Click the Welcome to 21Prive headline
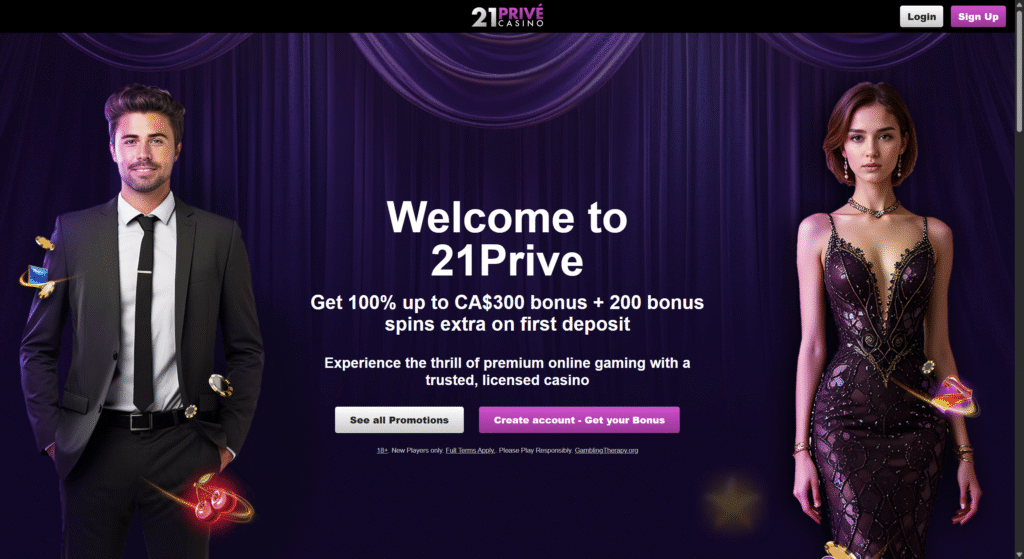1024x559 pixels. 507,239
